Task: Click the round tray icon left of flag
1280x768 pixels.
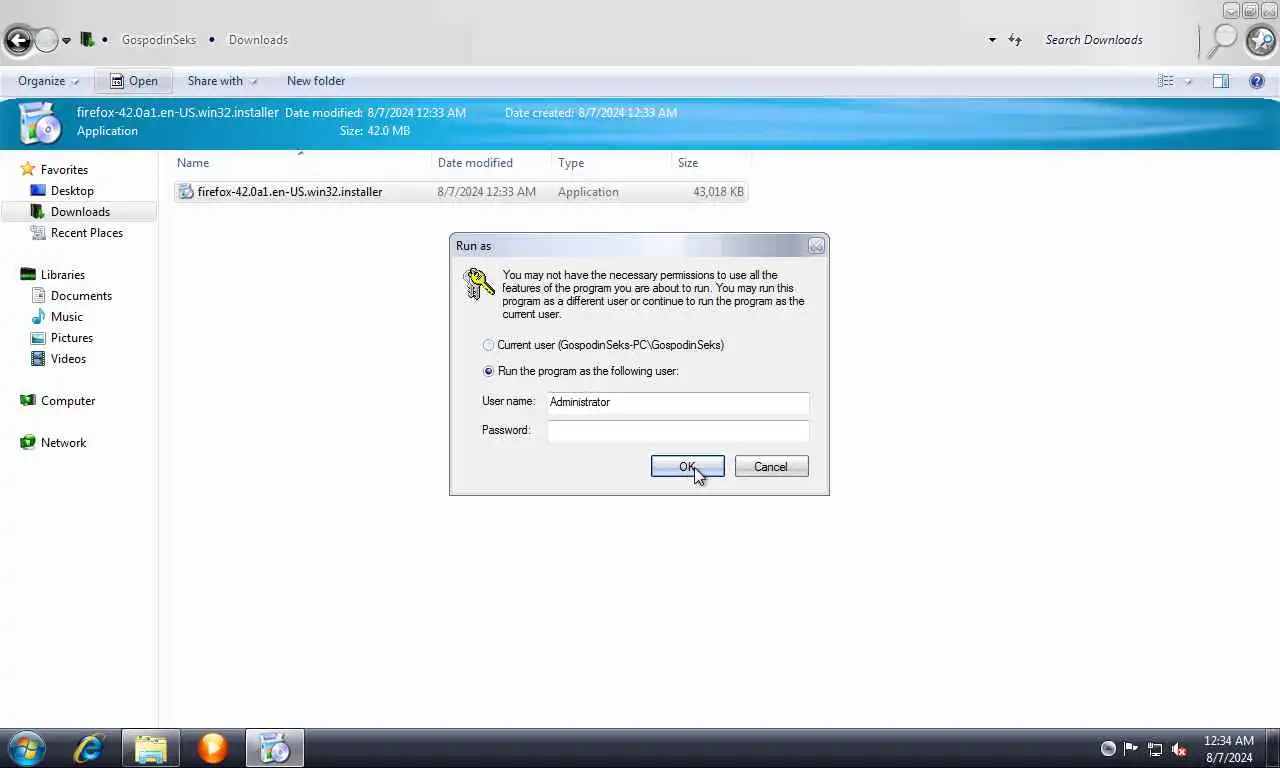Action: [x=1108, y=748]
